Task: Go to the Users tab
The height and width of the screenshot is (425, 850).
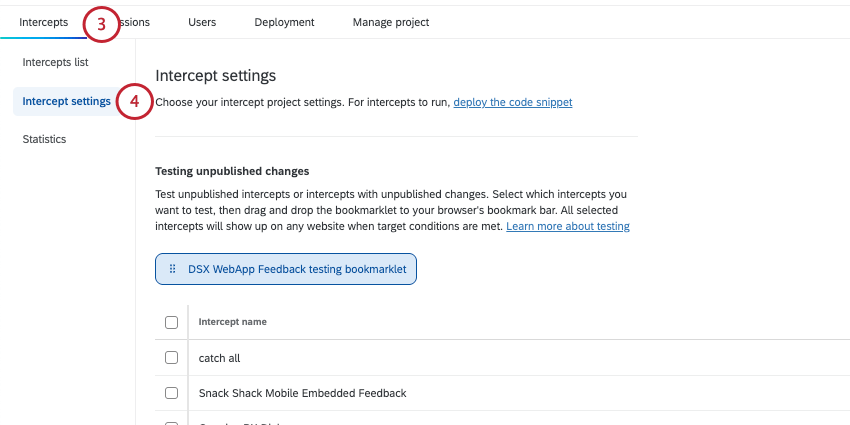Action: [202, 22]
